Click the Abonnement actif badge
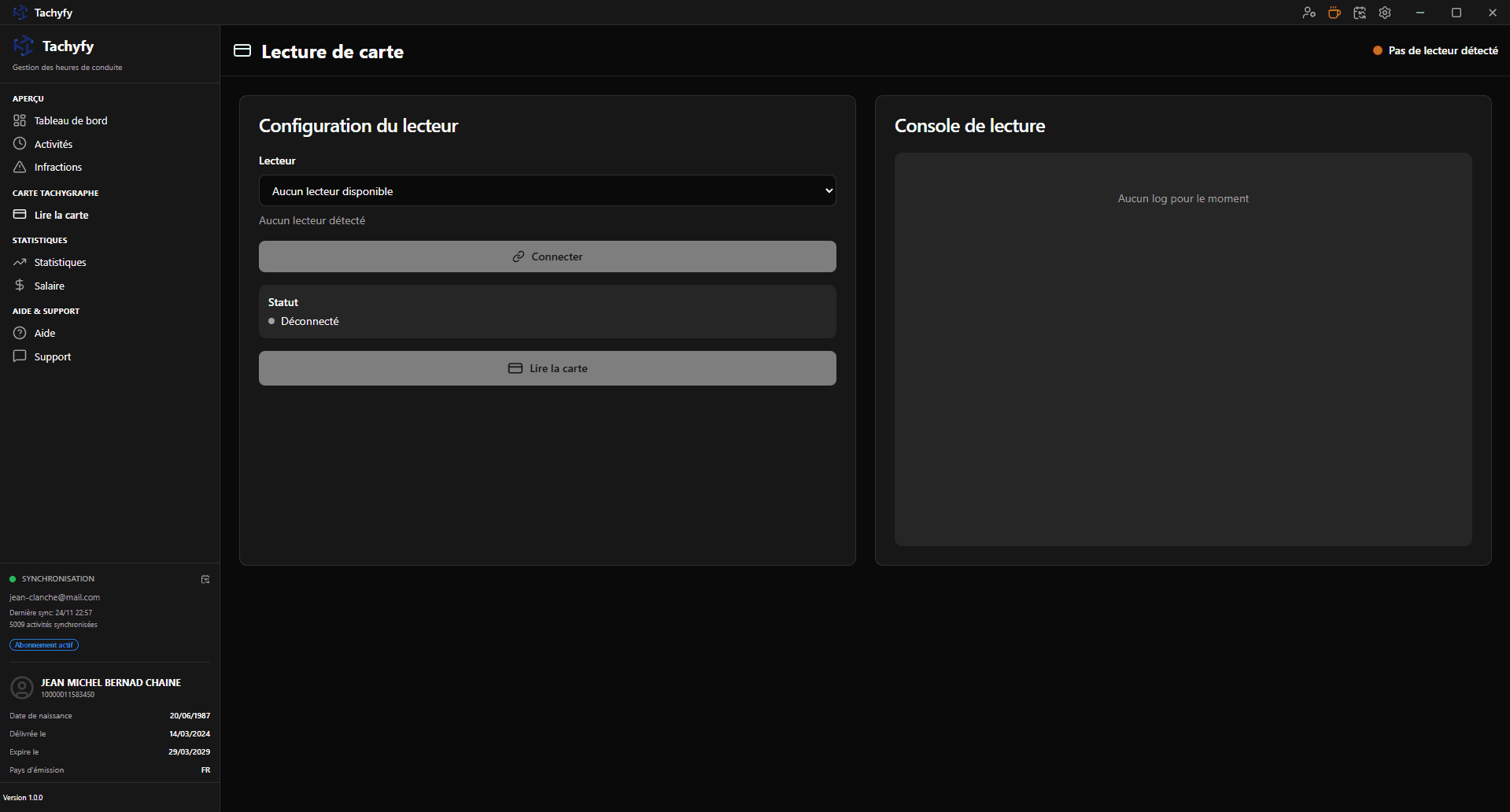 point(44,645)
